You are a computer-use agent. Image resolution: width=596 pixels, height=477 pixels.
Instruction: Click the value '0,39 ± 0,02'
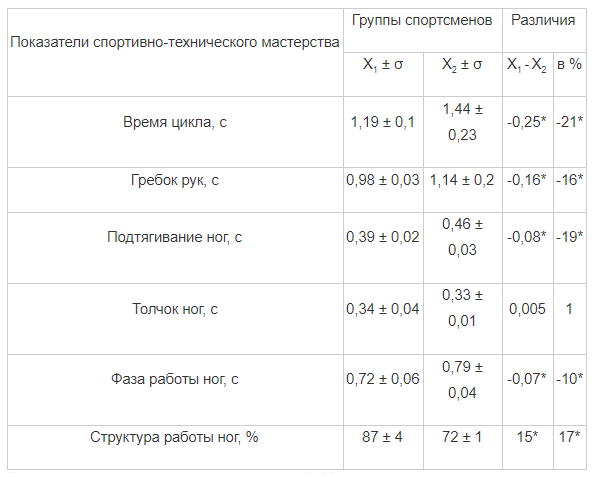tap(383, 237)
